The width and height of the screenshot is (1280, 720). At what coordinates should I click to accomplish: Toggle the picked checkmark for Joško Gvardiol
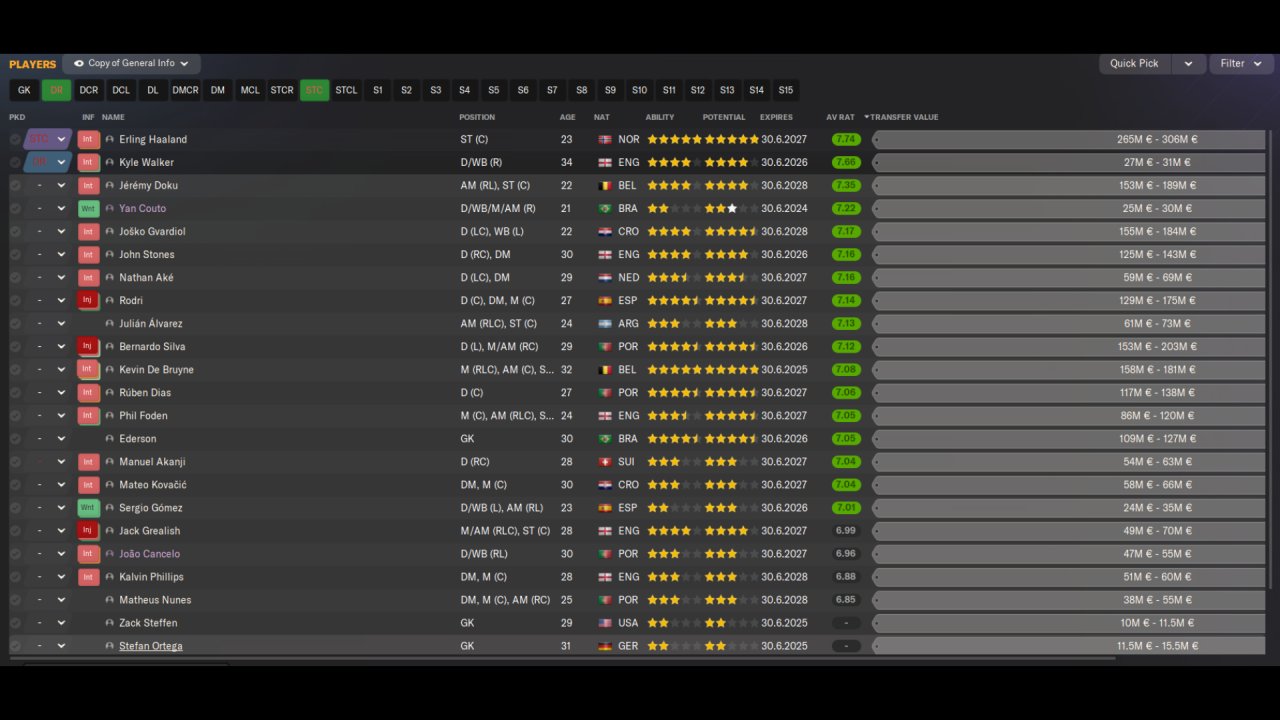coord(15,231)
